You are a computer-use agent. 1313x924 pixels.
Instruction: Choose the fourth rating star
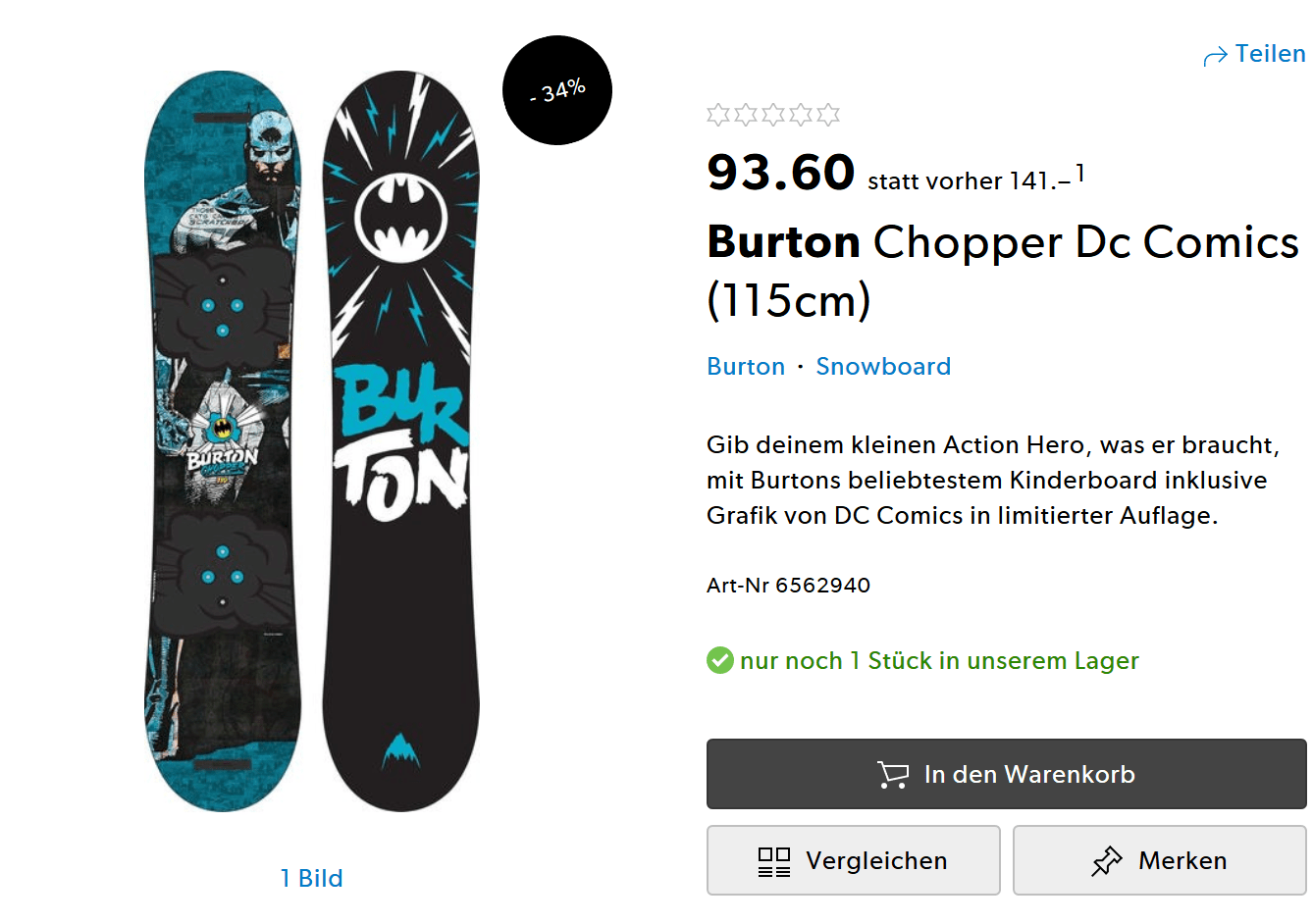point(801,115)
